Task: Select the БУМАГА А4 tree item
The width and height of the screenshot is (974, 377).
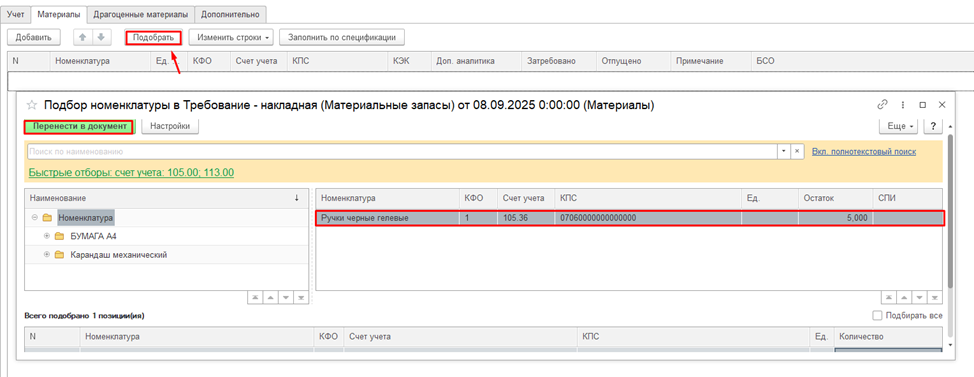Action: (x=94, y=236)
